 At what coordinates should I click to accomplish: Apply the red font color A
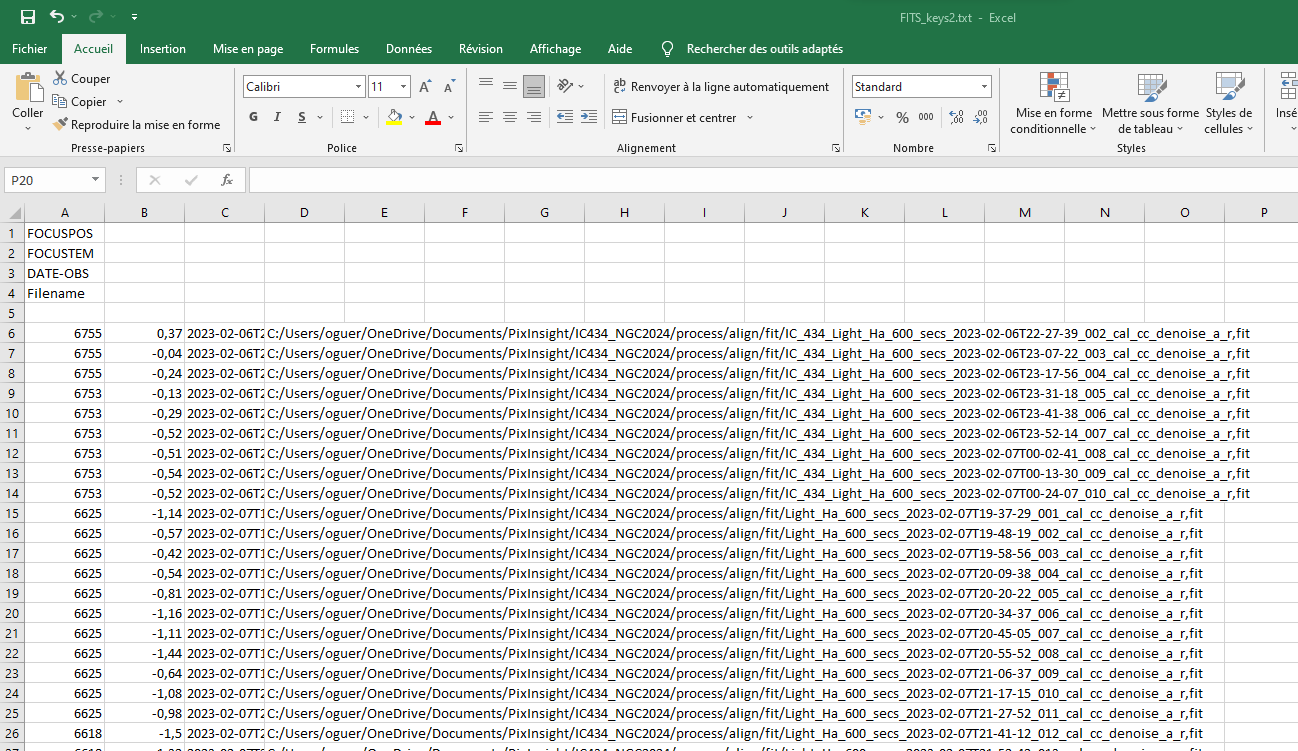[x=433, y=117]
